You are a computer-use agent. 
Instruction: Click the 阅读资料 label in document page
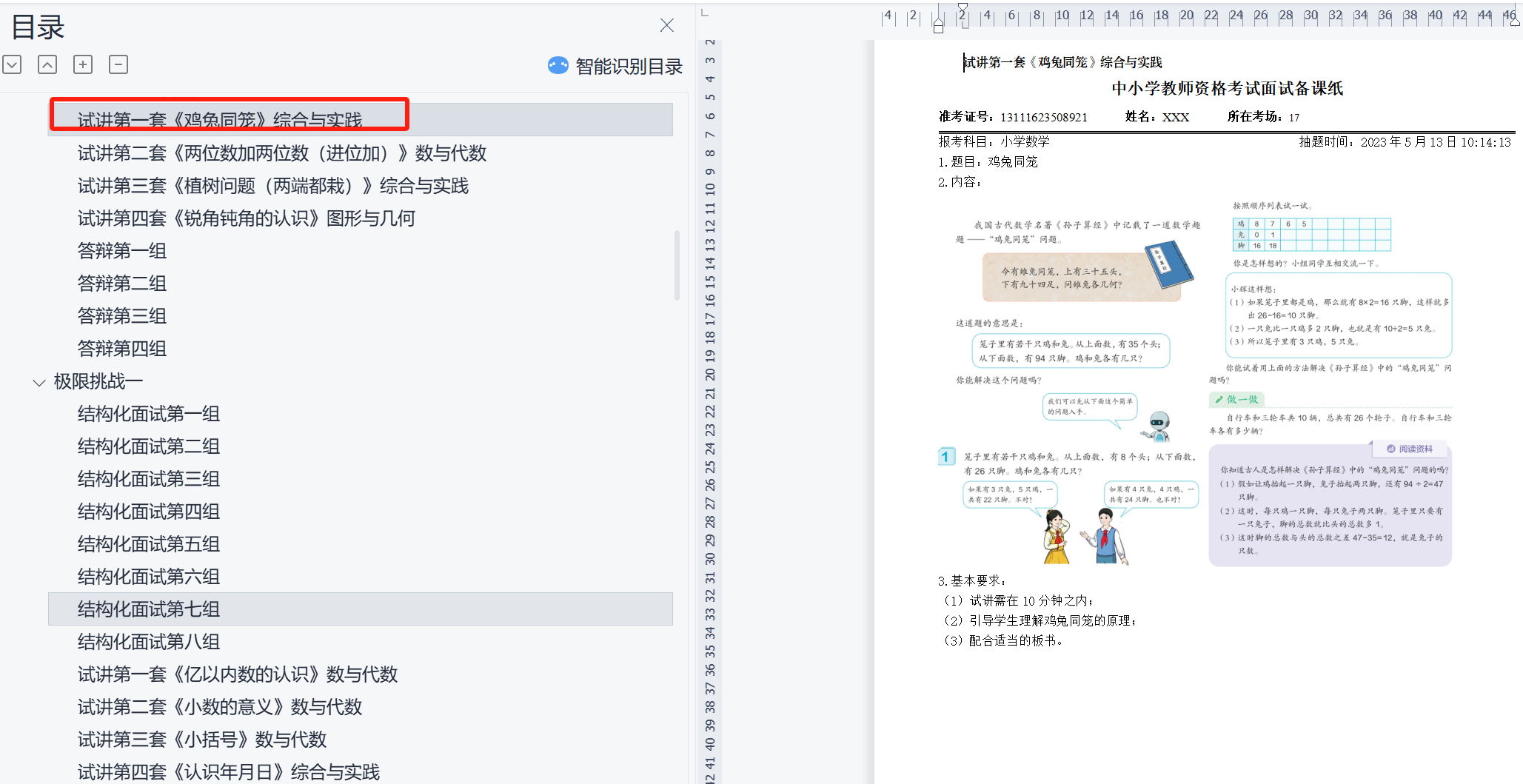(x=1415, y=449)
